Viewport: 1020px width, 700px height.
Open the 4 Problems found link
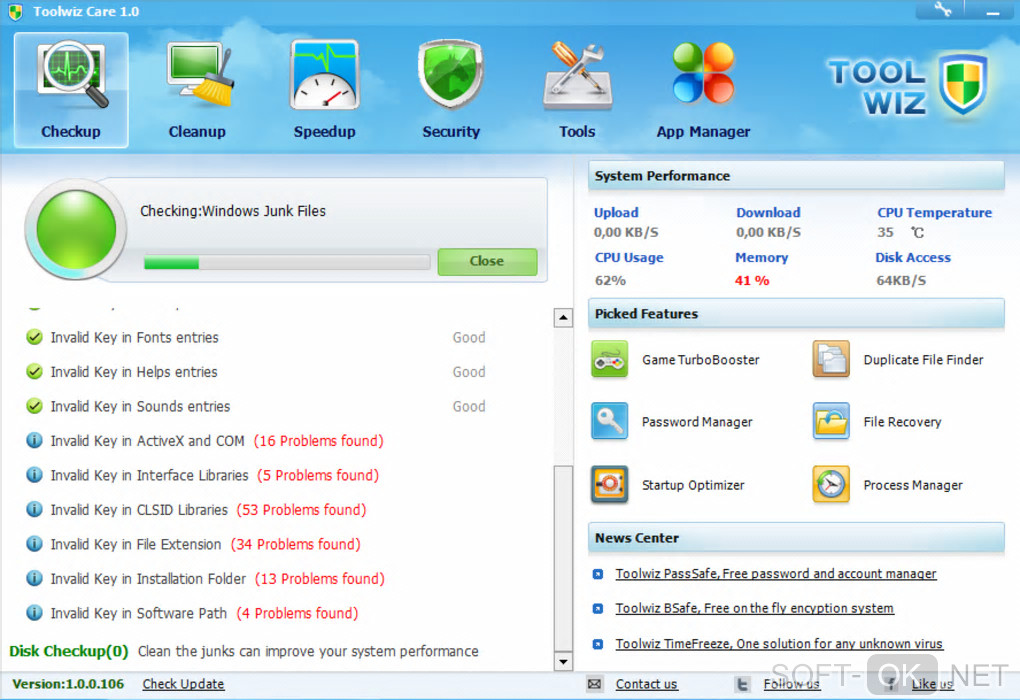tap(297, 613)
